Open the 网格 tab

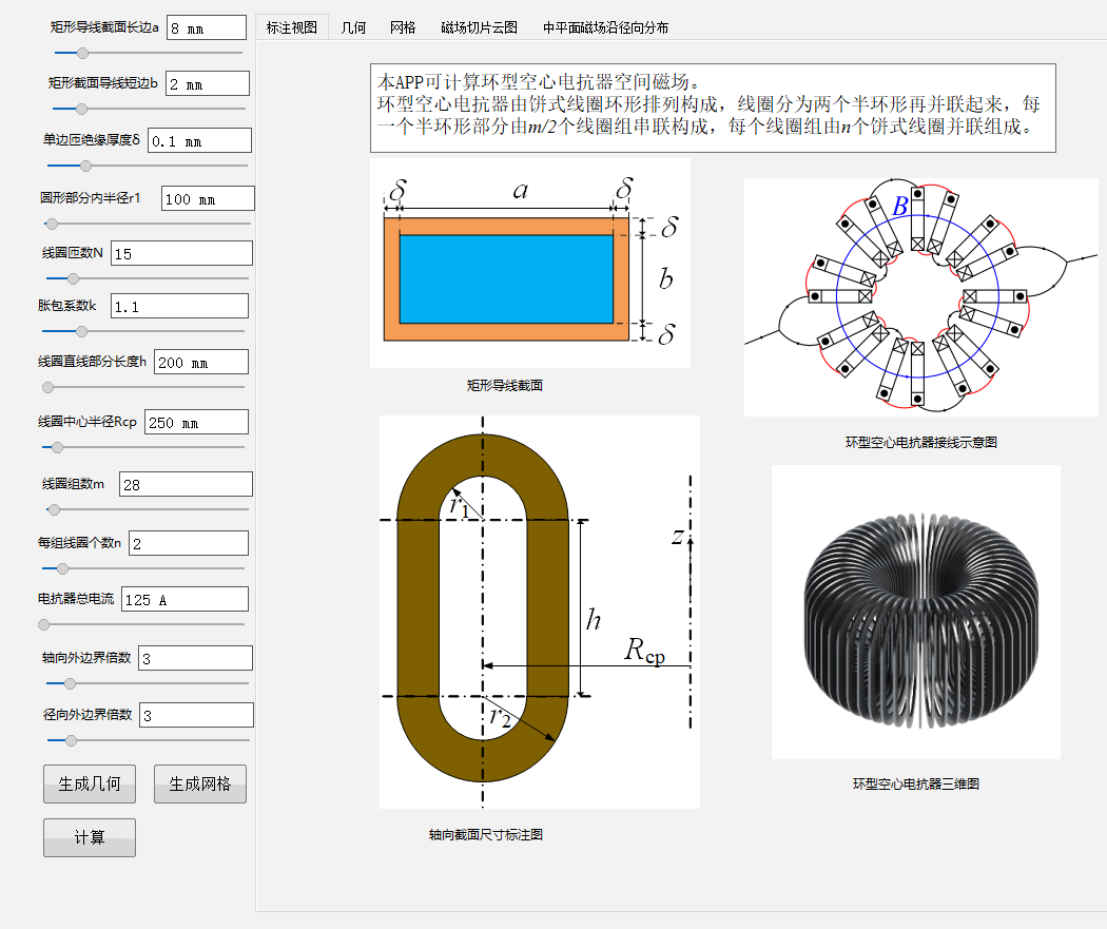403,28
